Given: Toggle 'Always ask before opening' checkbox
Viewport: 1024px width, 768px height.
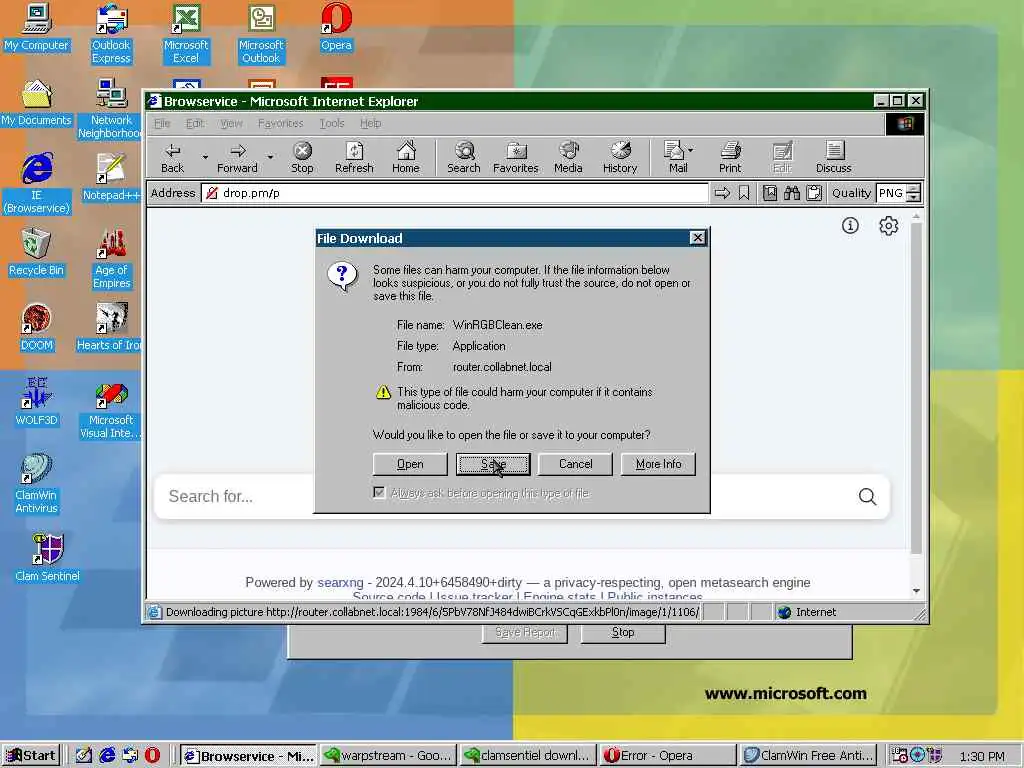Looking at the screenshot, I should (x=379, y=492).
